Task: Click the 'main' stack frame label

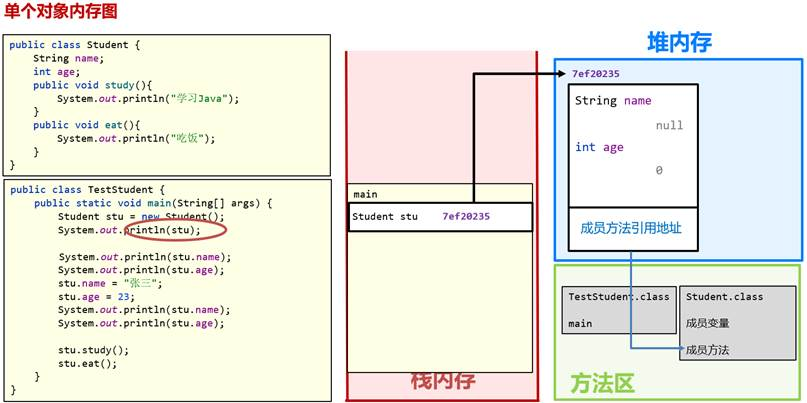Action: click(x=365, y=194)
